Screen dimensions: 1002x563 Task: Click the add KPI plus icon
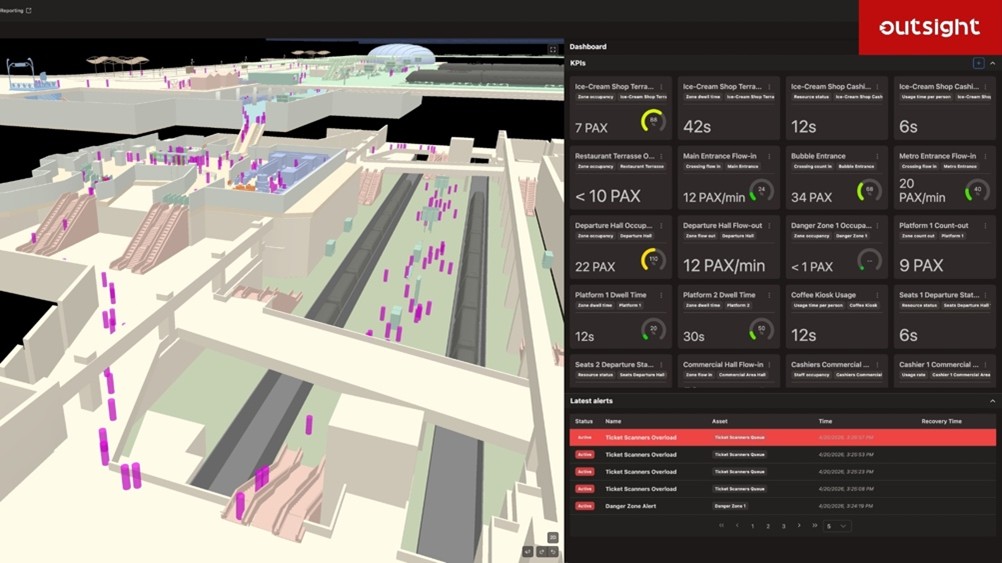point(978,64)
